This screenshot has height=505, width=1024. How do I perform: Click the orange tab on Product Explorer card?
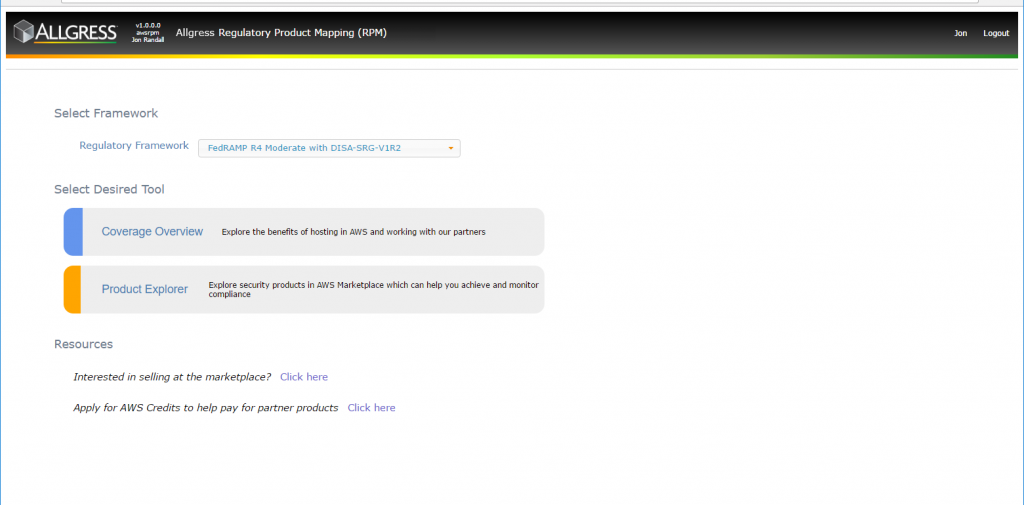pyautogui.click(x=72, y=289)
